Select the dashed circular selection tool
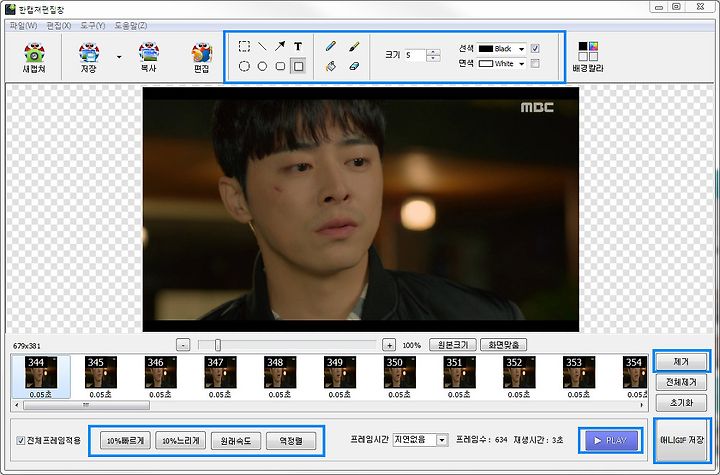Viewport: 720px width, 475px height. (x=244, y=66)
